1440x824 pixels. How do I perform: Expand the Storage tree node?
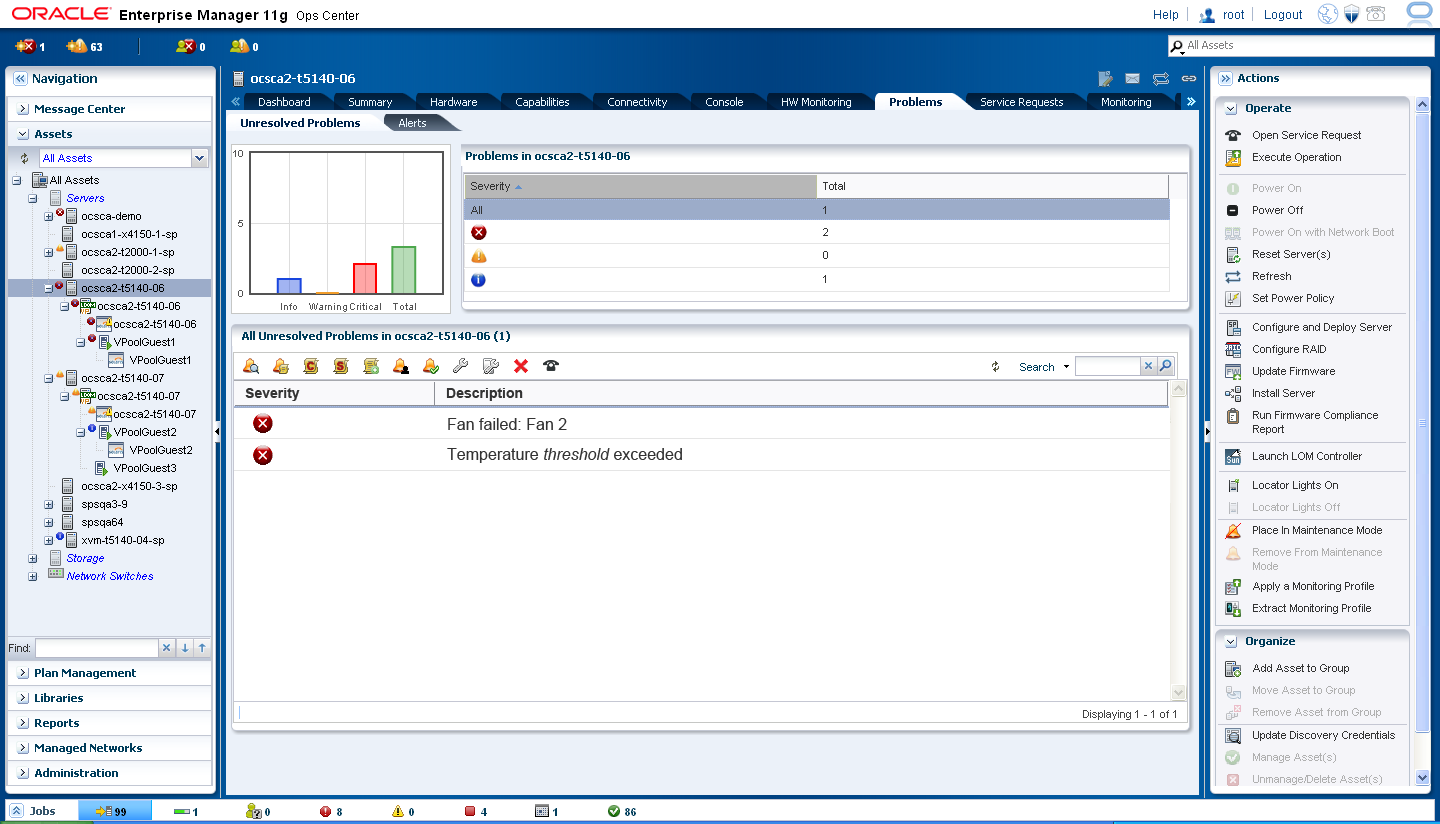[x=33, y=558]
